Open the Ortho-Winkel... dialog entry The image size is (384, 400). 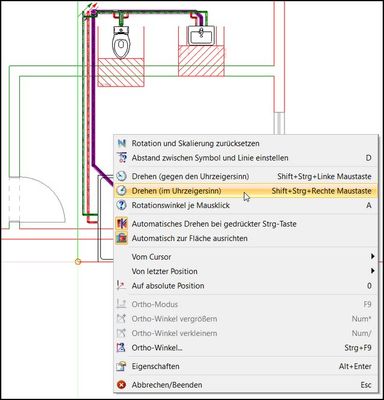[246, 348]
